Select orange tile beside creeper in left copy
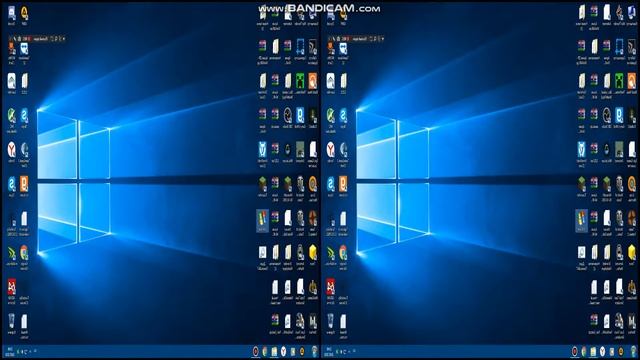 click(x=313, y=81)
